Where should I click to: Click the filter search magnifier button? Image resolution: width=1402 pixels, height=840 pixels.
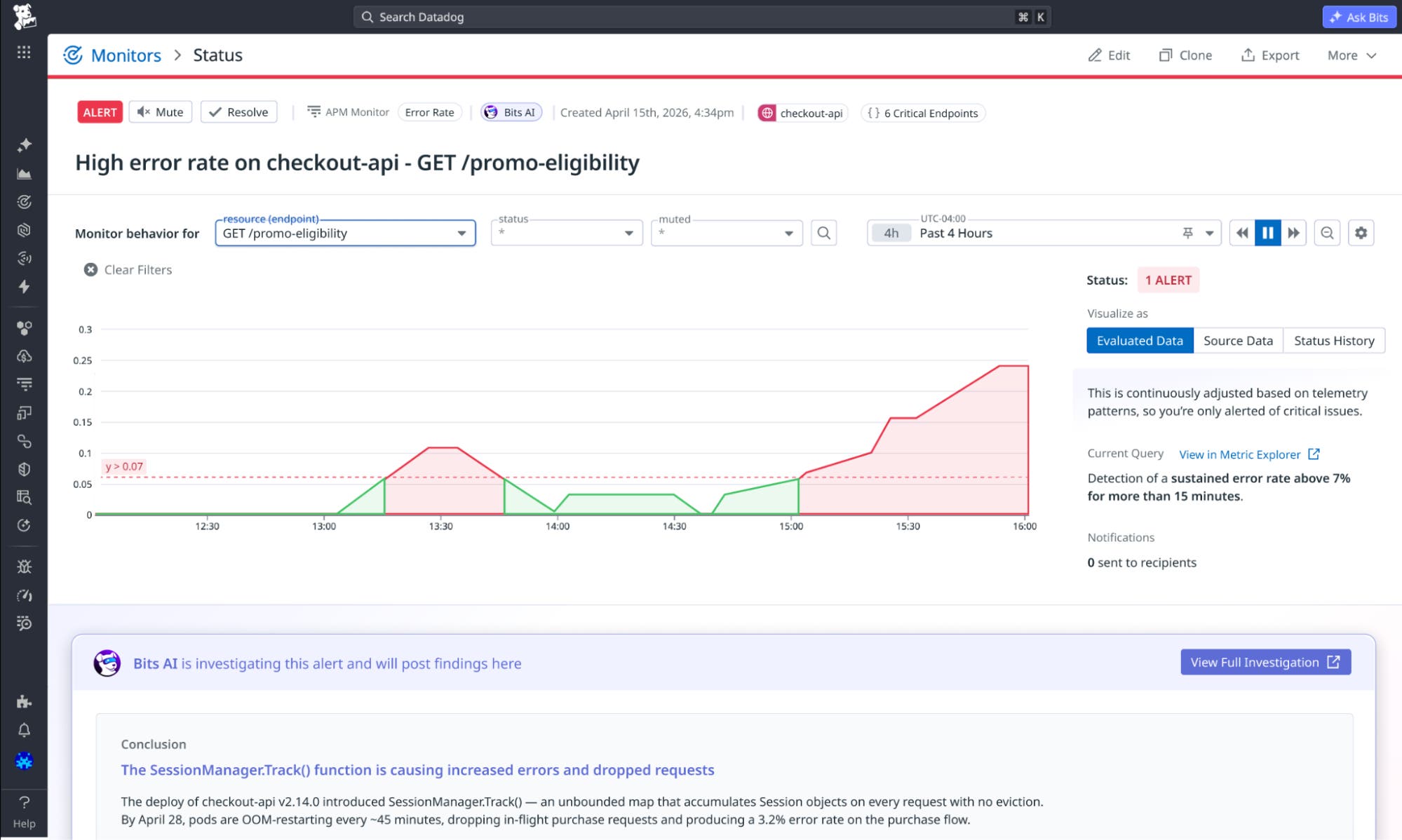[x=824, y=233]
